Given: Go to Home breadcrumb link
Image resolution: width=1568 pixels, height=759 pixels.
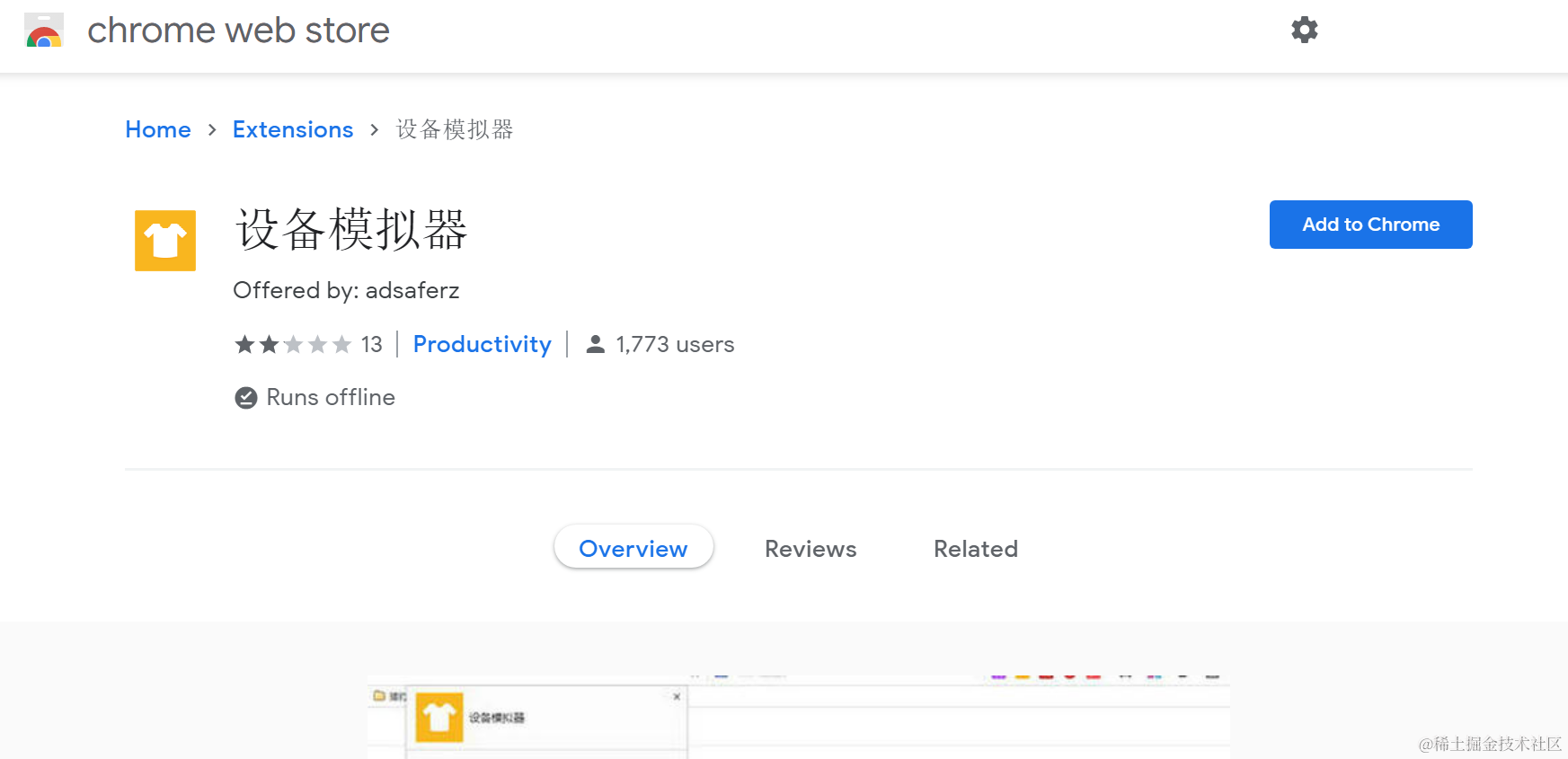Looking at the screenshot, I should (x=158, y=129).
